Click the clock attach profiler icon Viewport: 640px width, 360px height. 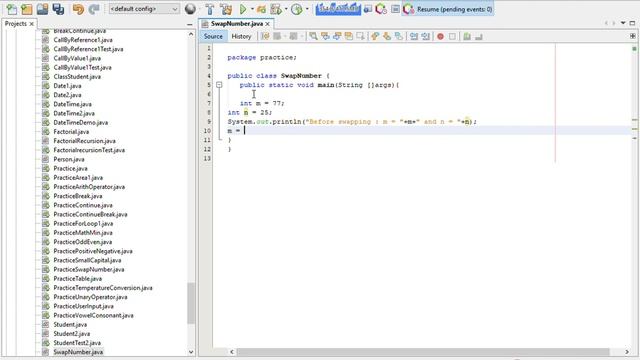[x=297, y=9]
